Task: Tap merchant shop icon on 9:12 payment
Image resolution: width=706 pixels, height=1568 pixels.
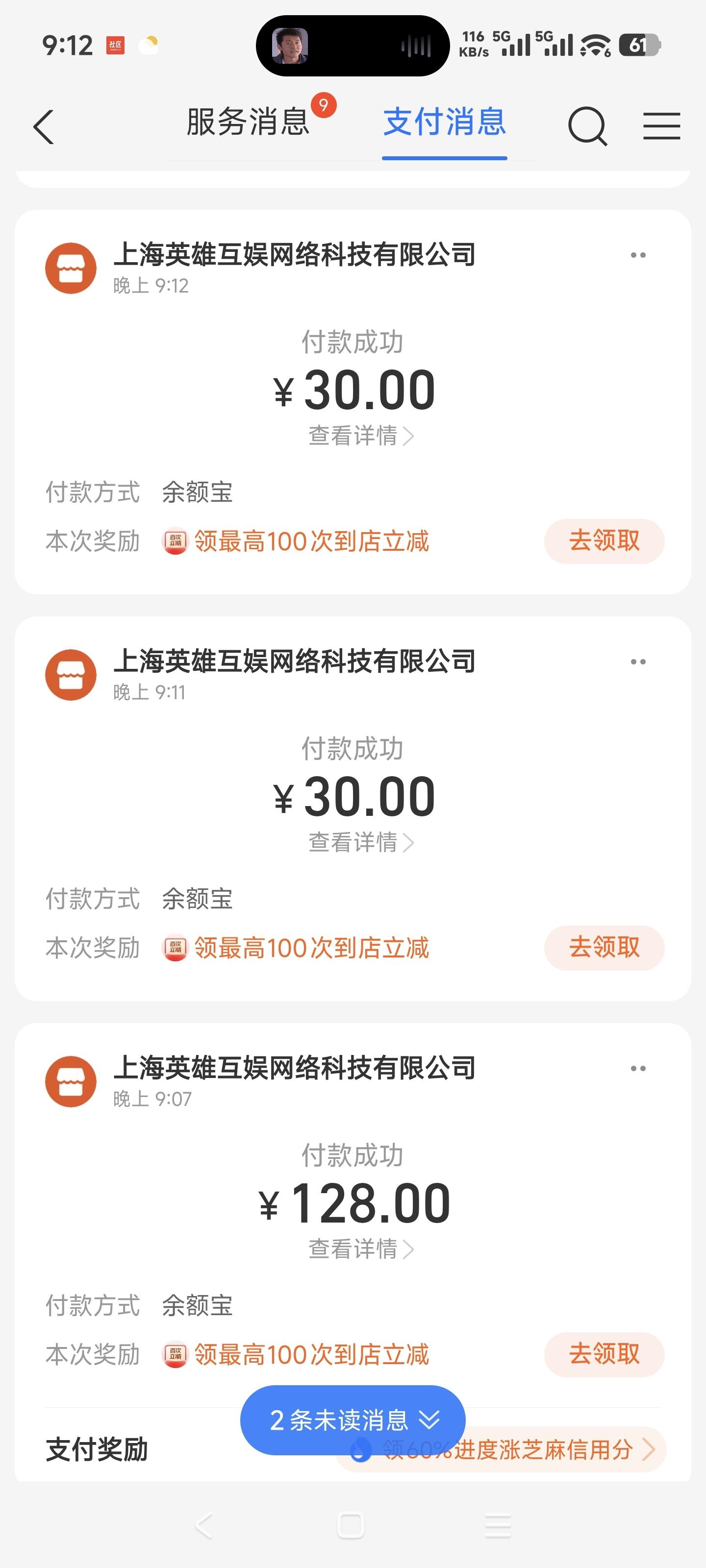Action: [71, 269]
